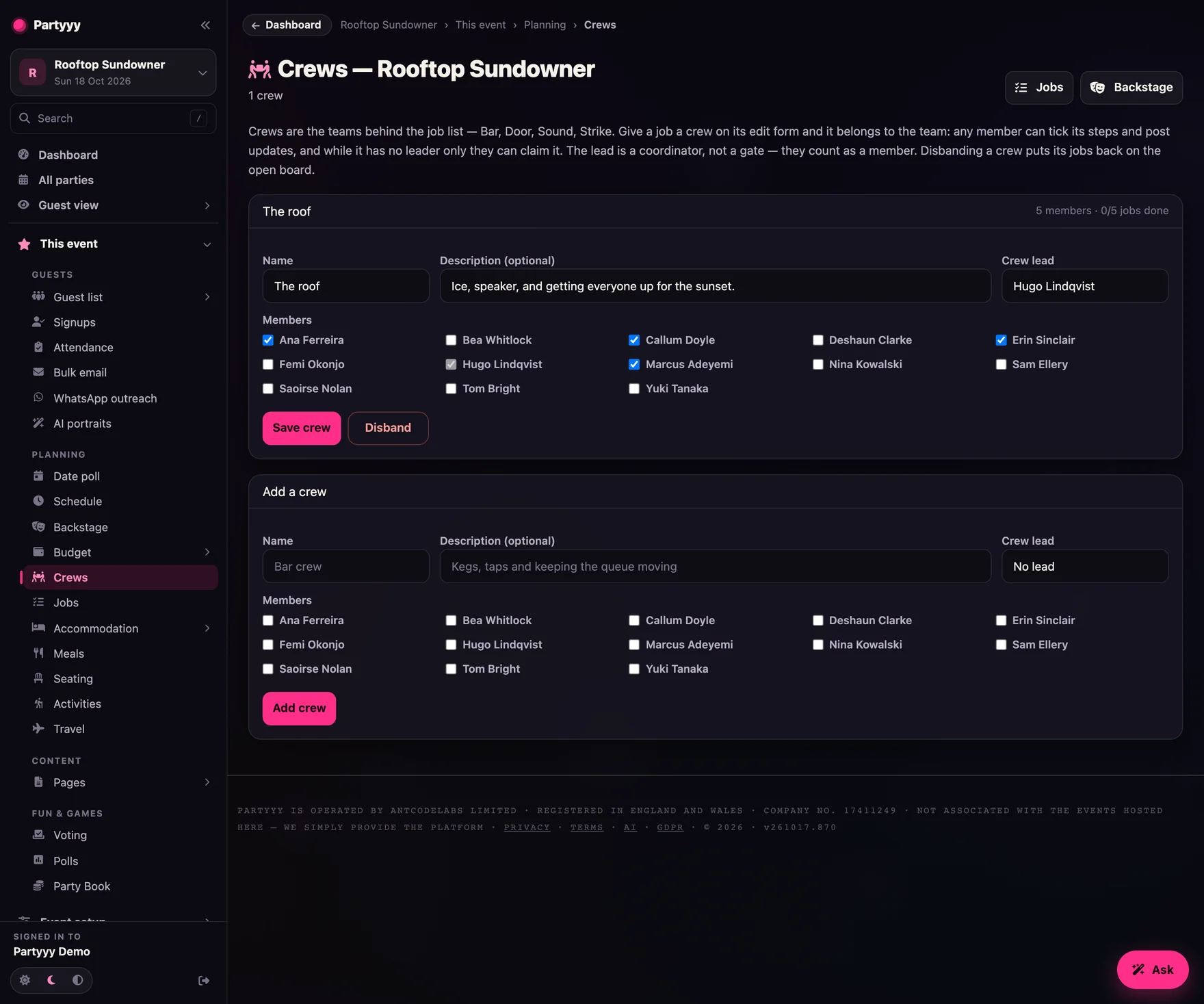This screenshot has width=1204, height=1004.
Task: Switch to dark theme moon icon
Action: [x=51, y=980]
